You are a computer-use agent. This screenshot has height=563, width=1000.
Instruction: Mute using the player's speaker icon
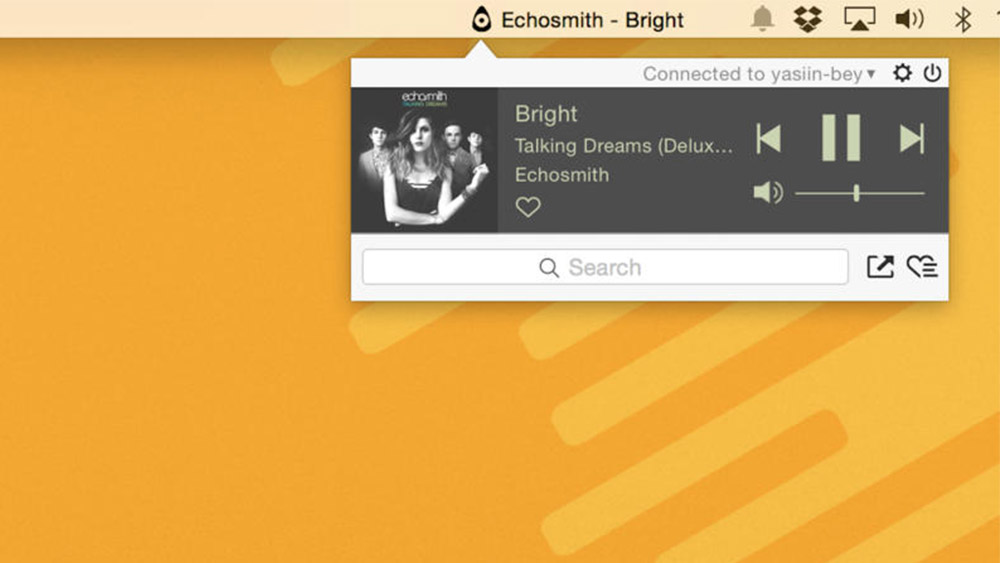click(x=768, y=192)
